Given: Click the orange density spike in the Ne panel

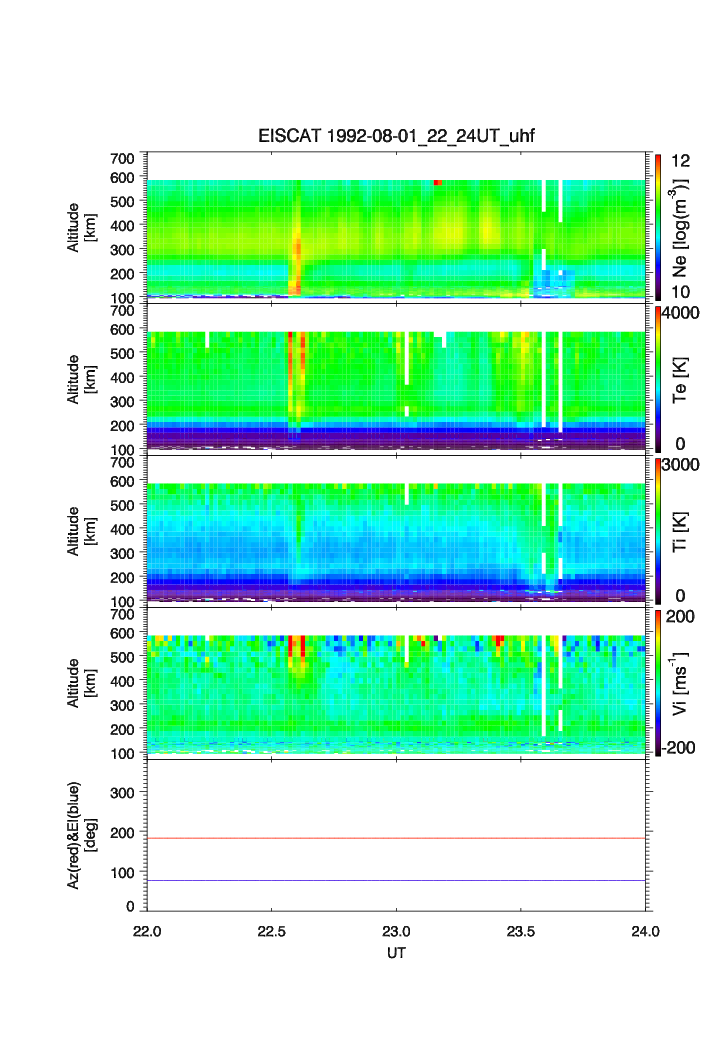Looking at the screenshot, I should 296,264.
